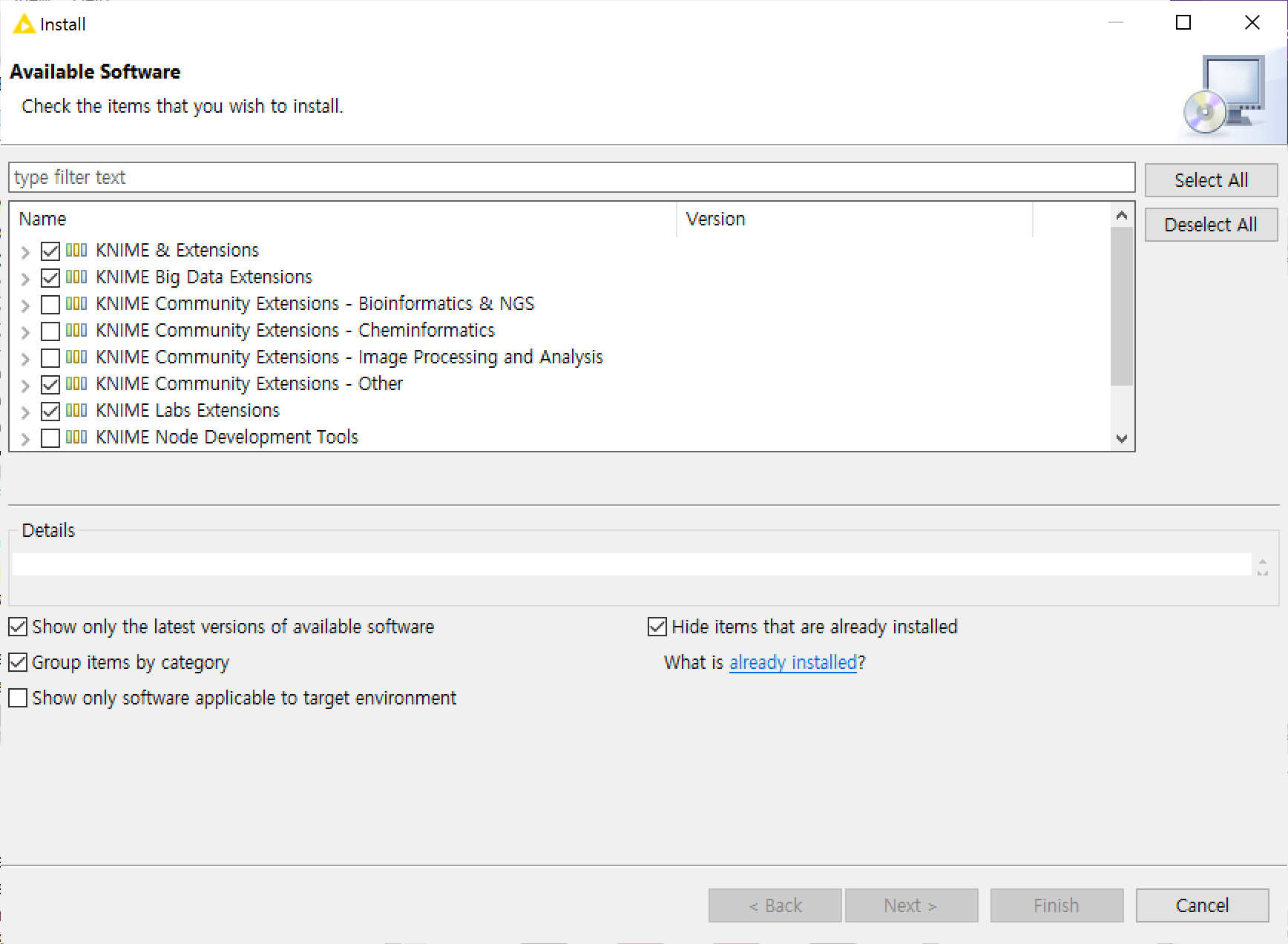Click the category icon beside Bioinformatics & NGS
The image size is (1288, 944).
pos(76,303)
